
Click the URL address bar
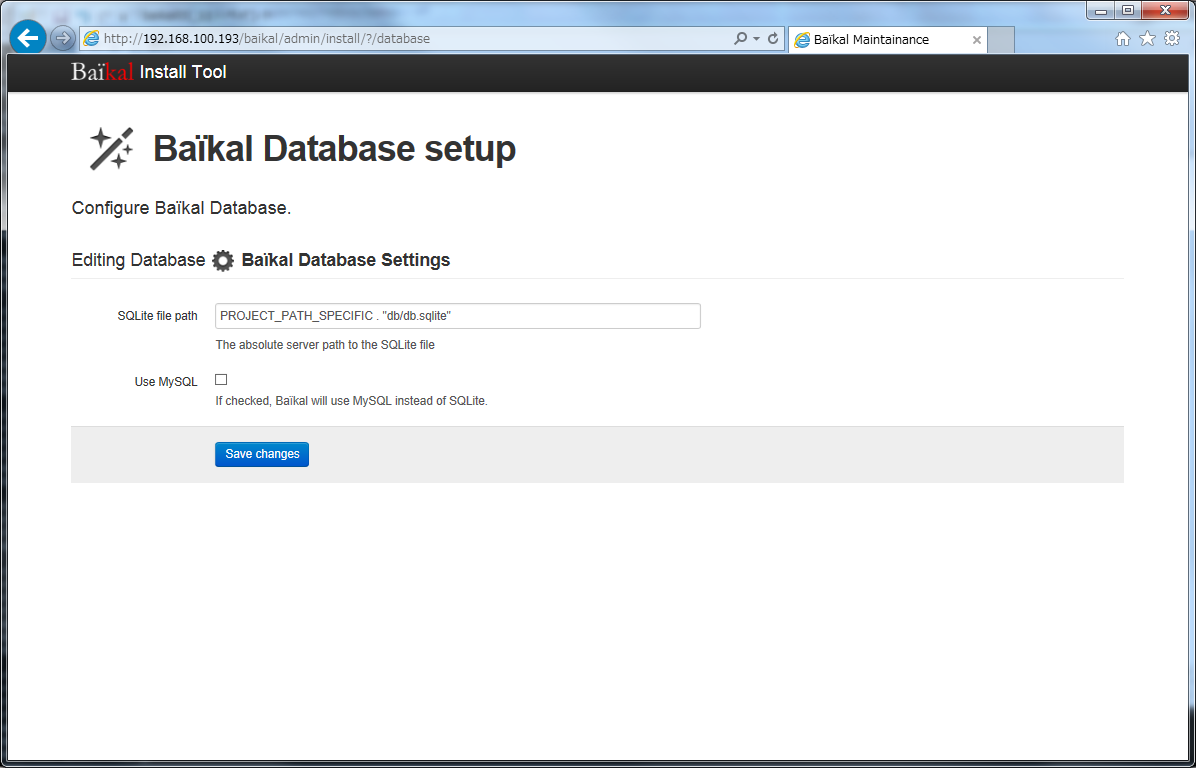click(410, 39)
